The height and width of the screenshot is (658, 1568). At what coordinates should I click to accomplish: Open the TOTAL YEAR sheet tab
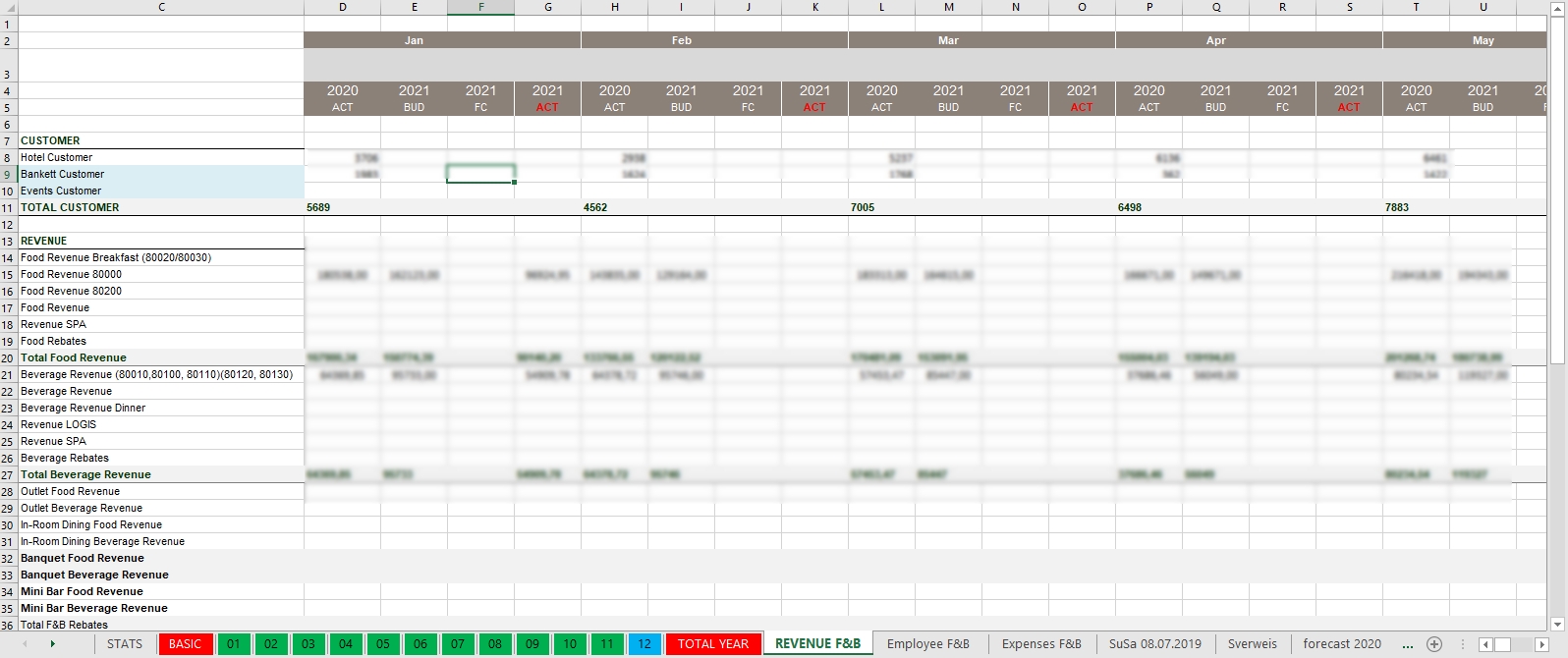(712, 644)
